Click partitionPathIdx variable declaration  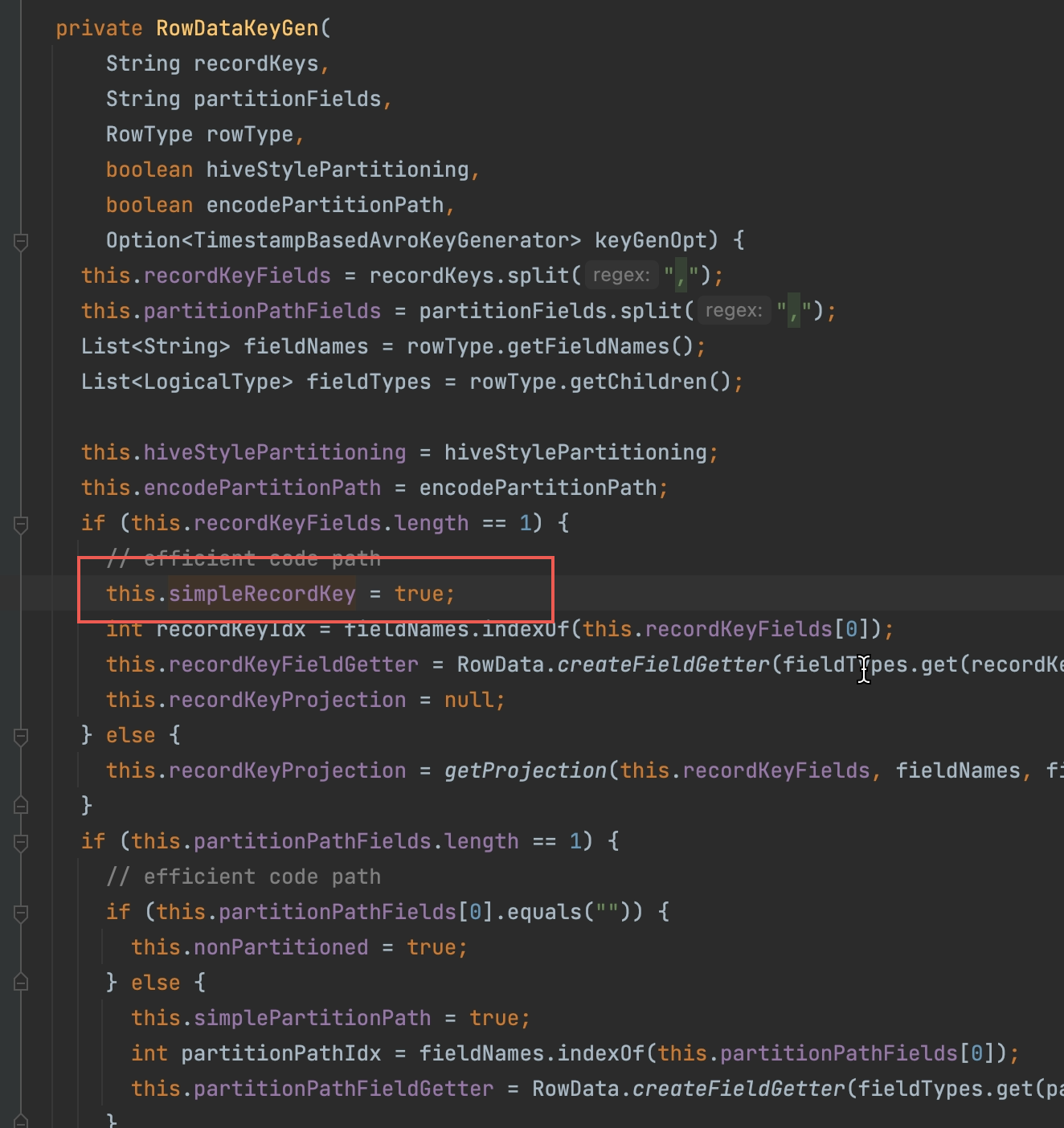(280, 1053)
